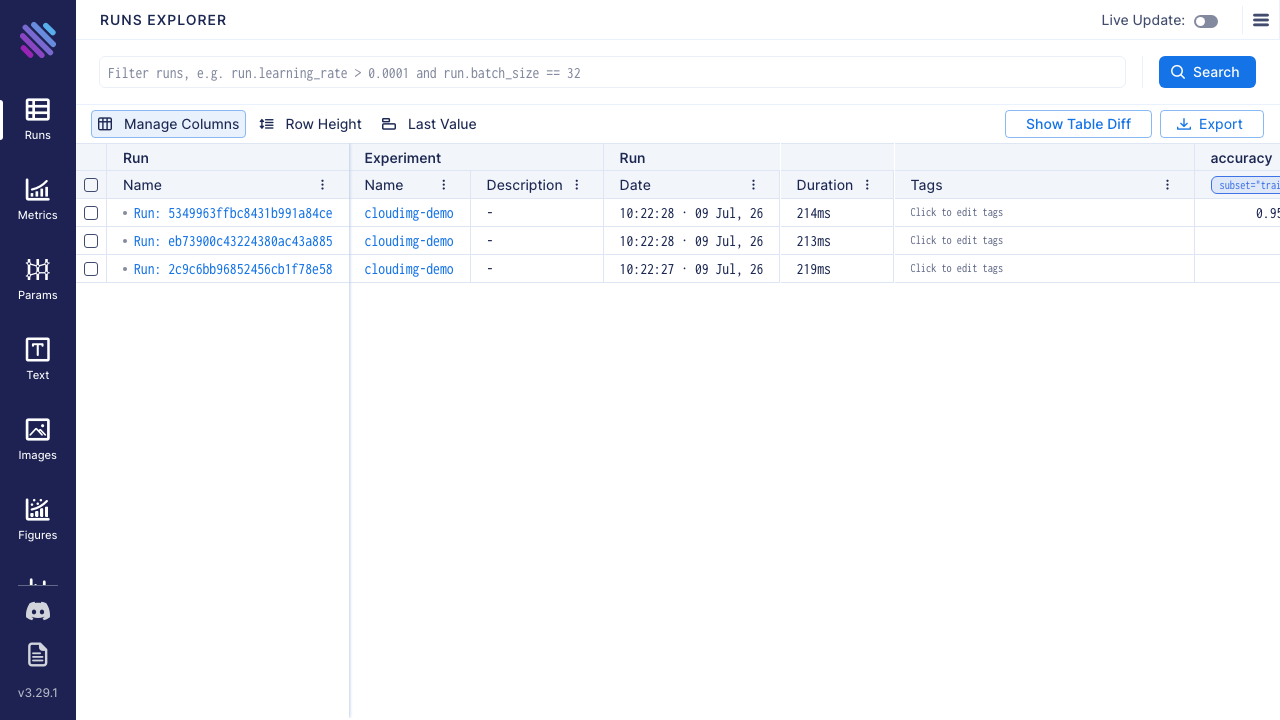Open run 5349963ffbc8431b991a84ce

click(x=233, y=213)
